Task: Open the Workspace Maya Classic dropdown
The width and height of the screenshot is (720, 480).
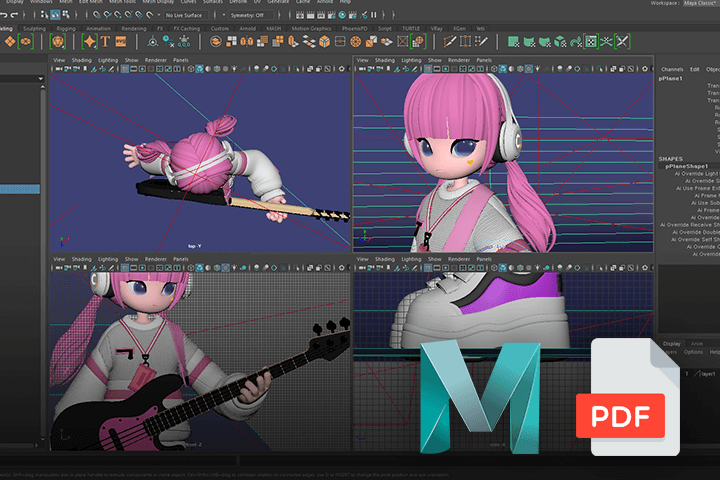Action: [x=701, y=3]
